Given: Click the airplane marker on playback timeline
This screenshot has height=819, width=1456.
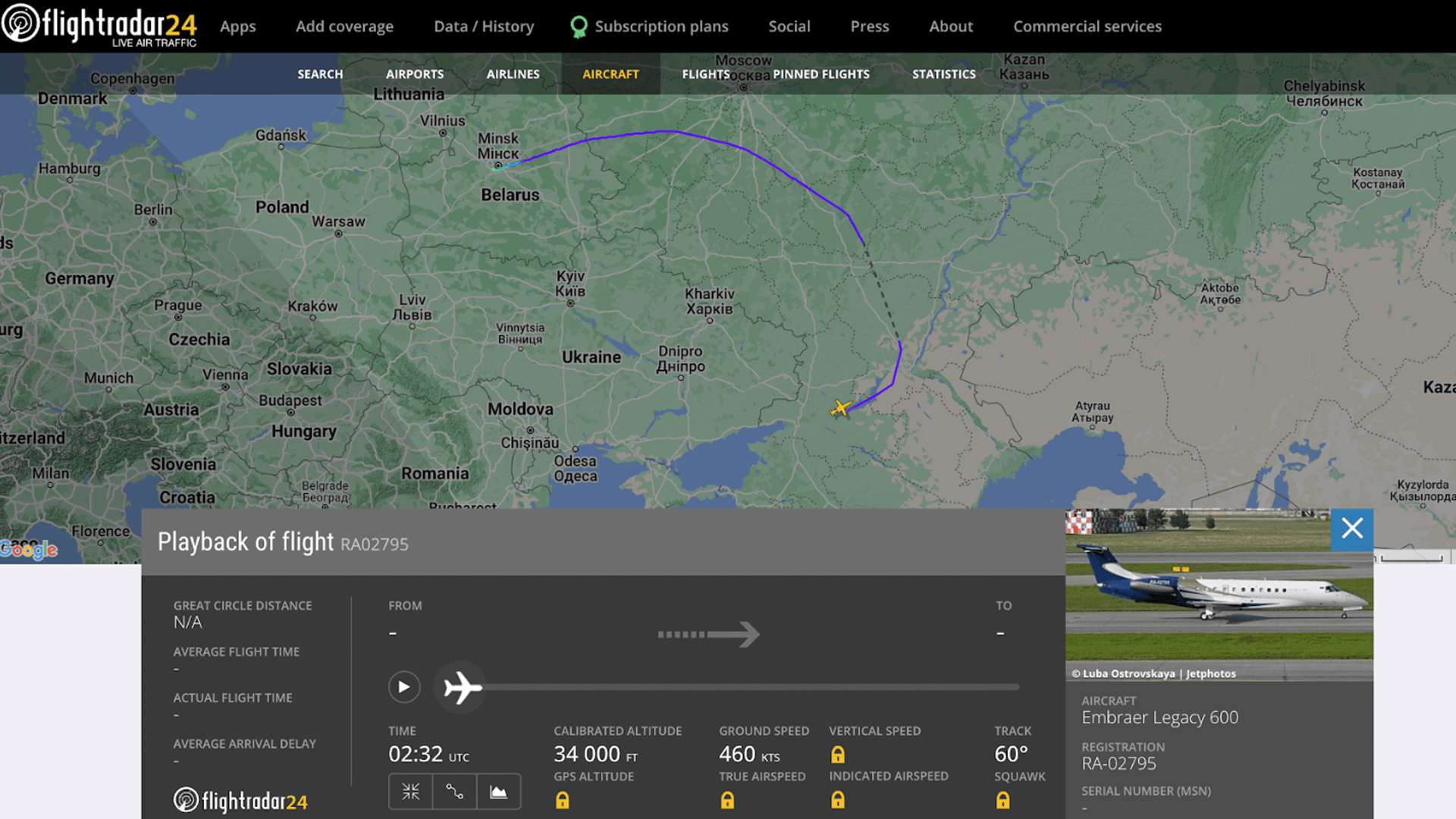Looking at the screenshot, I should [462, 688].
